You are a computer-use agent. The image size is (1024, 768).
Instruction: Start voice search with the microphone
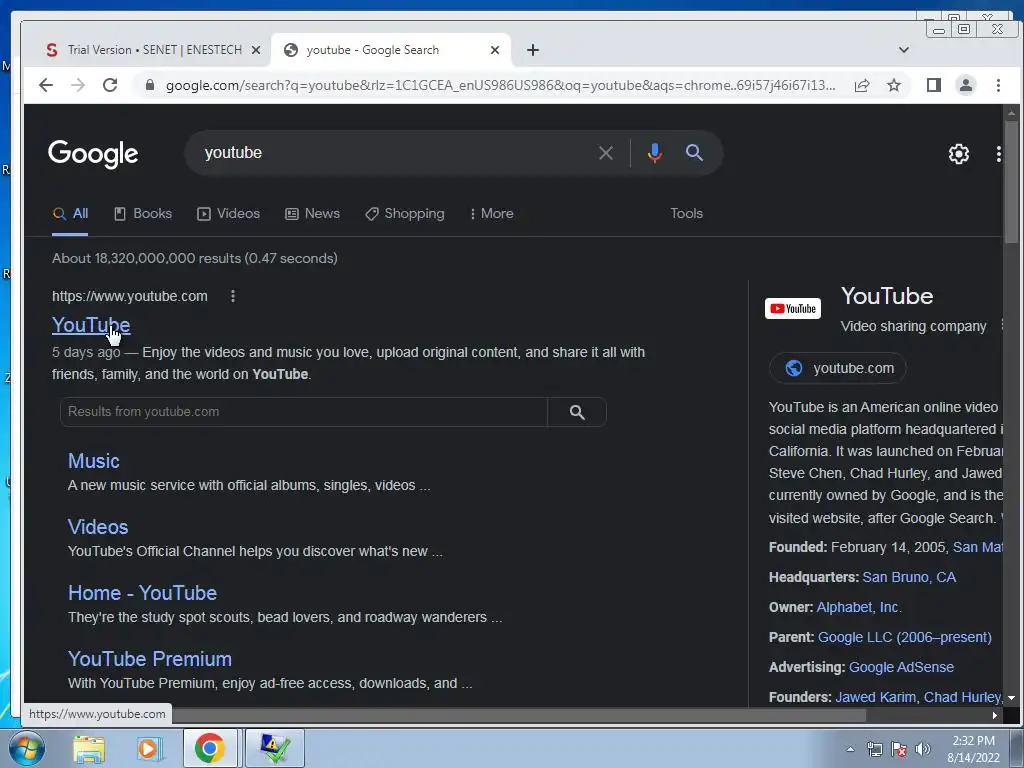(654, 153)
